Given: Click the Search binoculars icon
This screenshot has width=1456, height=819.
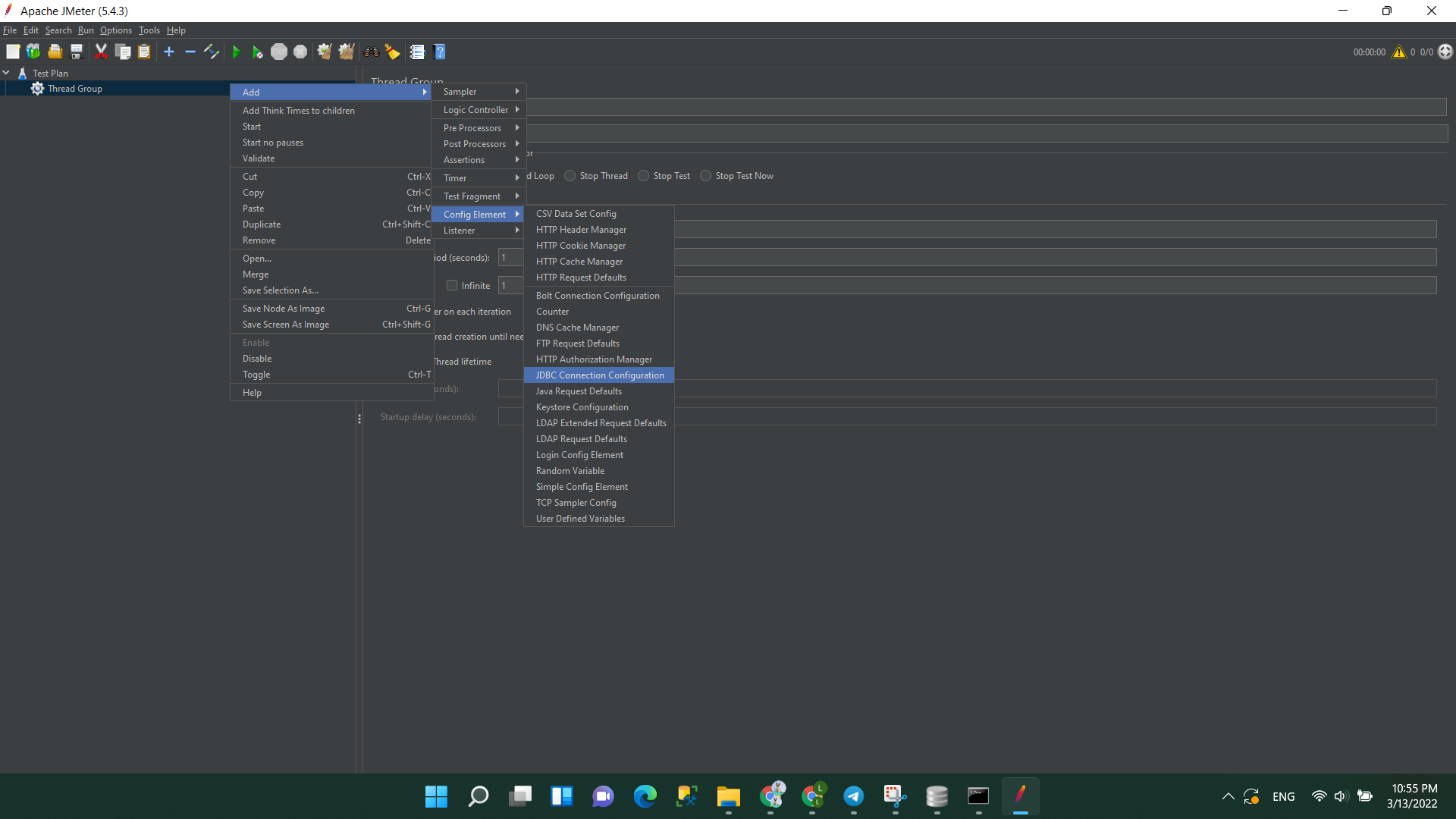Looking at the screenshot, I should pos(372,52).
